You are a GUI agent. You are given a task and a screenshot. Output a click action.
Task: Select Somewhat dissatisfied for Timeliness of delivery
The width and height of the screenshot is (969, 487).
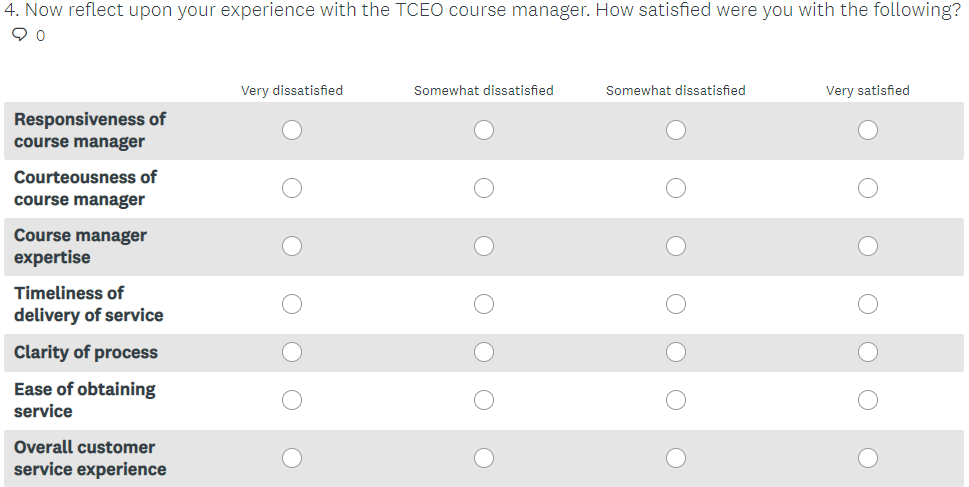484,304
